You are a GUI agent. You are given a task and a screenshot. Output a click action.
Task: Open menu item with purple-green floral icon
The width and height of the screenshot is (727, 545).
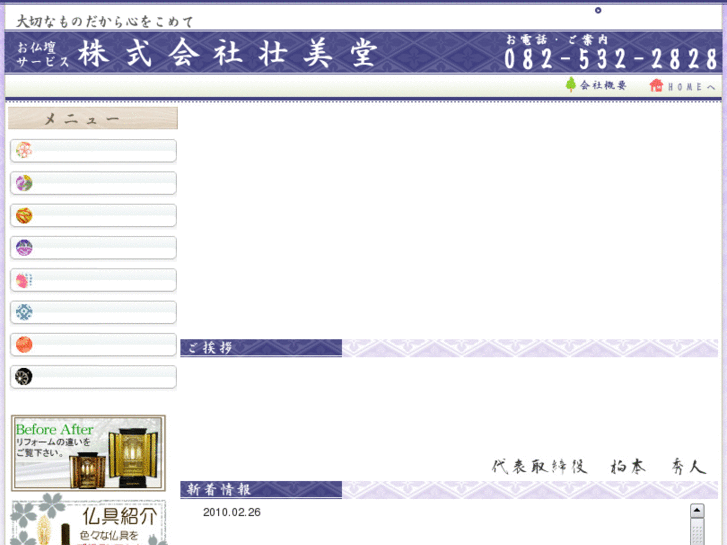(x=93, y=183)
